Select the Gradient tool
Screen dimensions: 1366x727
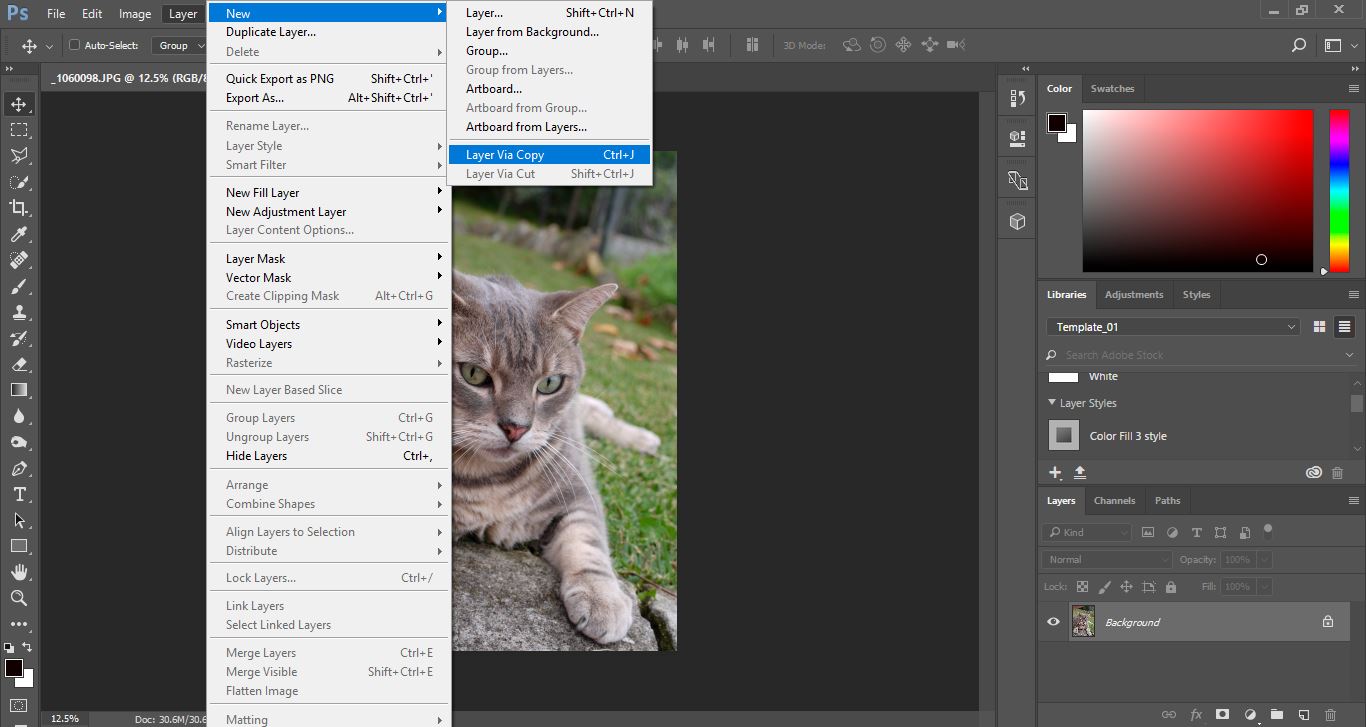click(x=19, y=390)
